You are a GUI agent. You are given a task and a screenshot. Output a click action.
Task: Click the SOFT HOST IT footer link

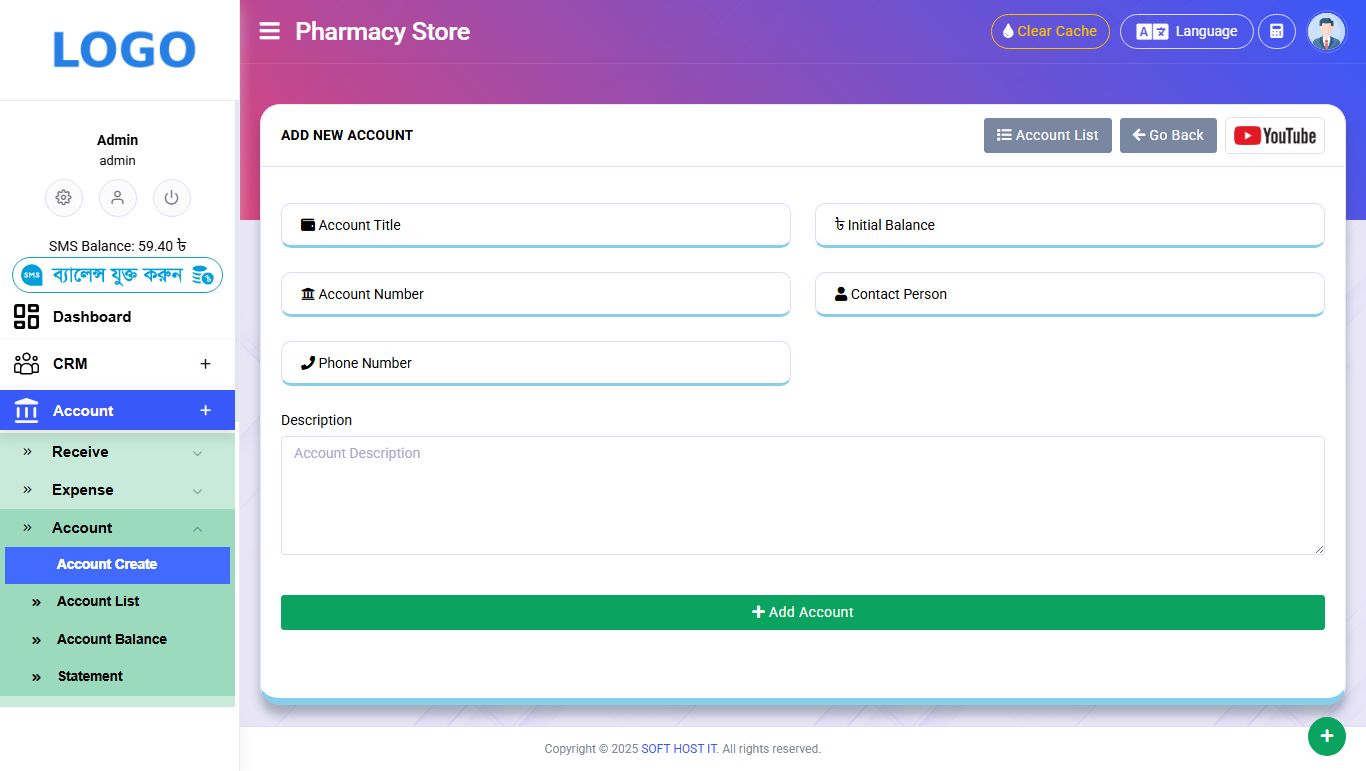679,749
